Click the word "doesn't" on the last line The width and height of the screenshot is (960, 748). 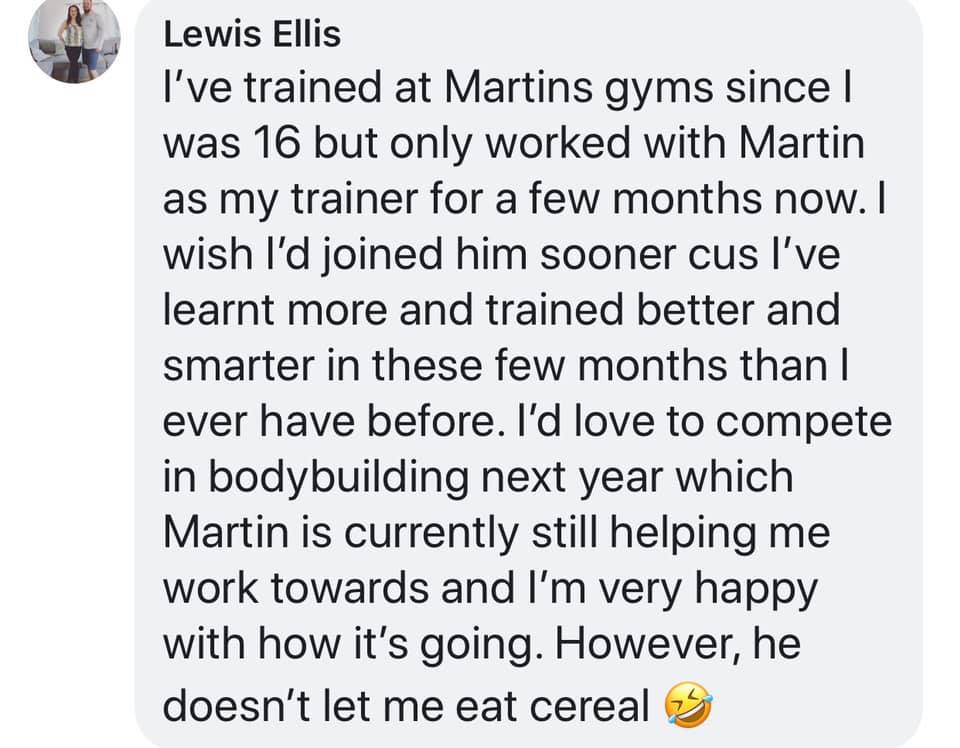[234, 707]
